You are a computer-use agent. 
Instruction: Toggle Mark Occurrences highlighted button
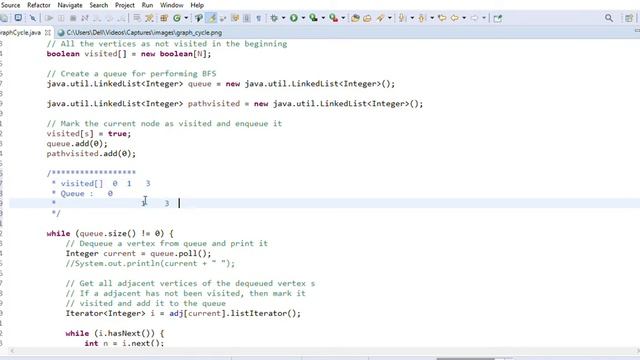[x=212, y=18]
